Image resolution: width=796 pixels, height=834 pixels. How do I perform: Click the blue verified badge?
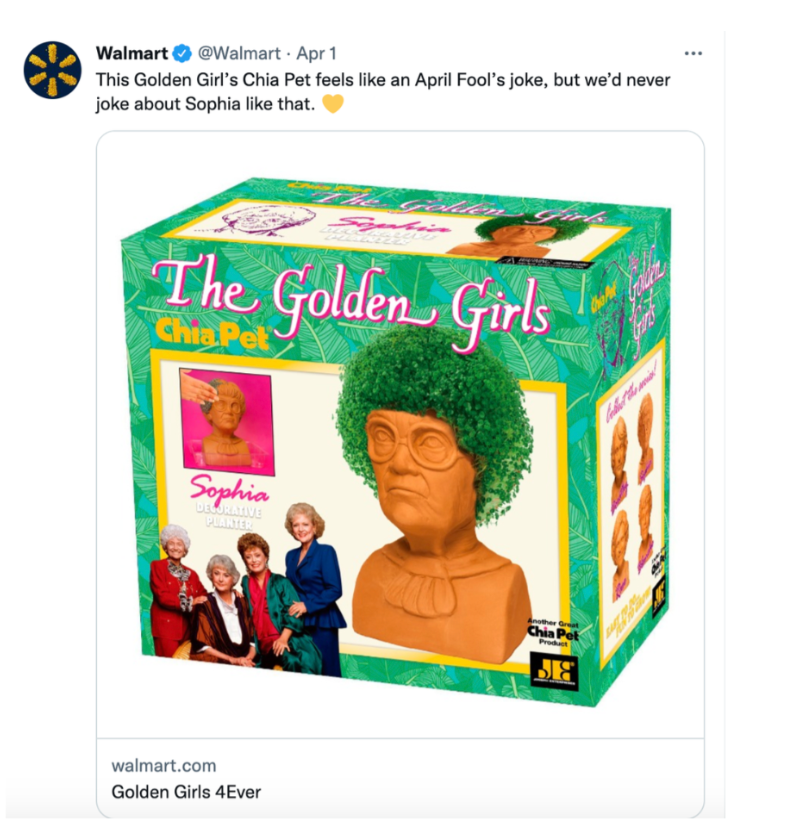pyautogui.click(x=182, y=53)
